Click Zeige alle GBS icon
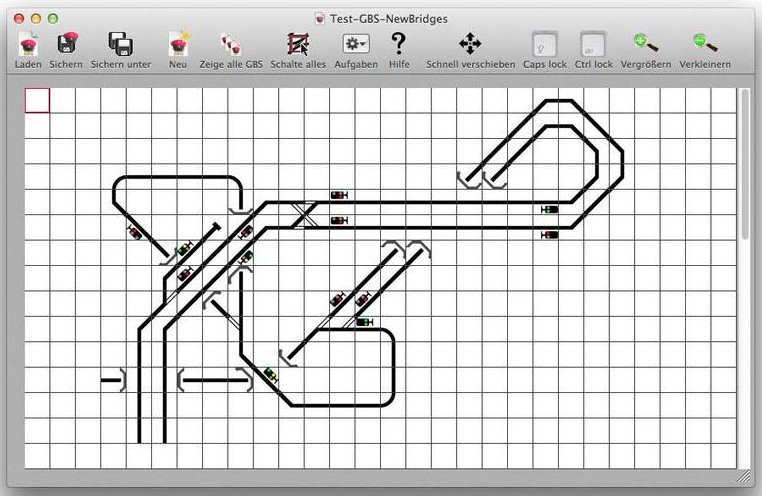 coord(231,44)
